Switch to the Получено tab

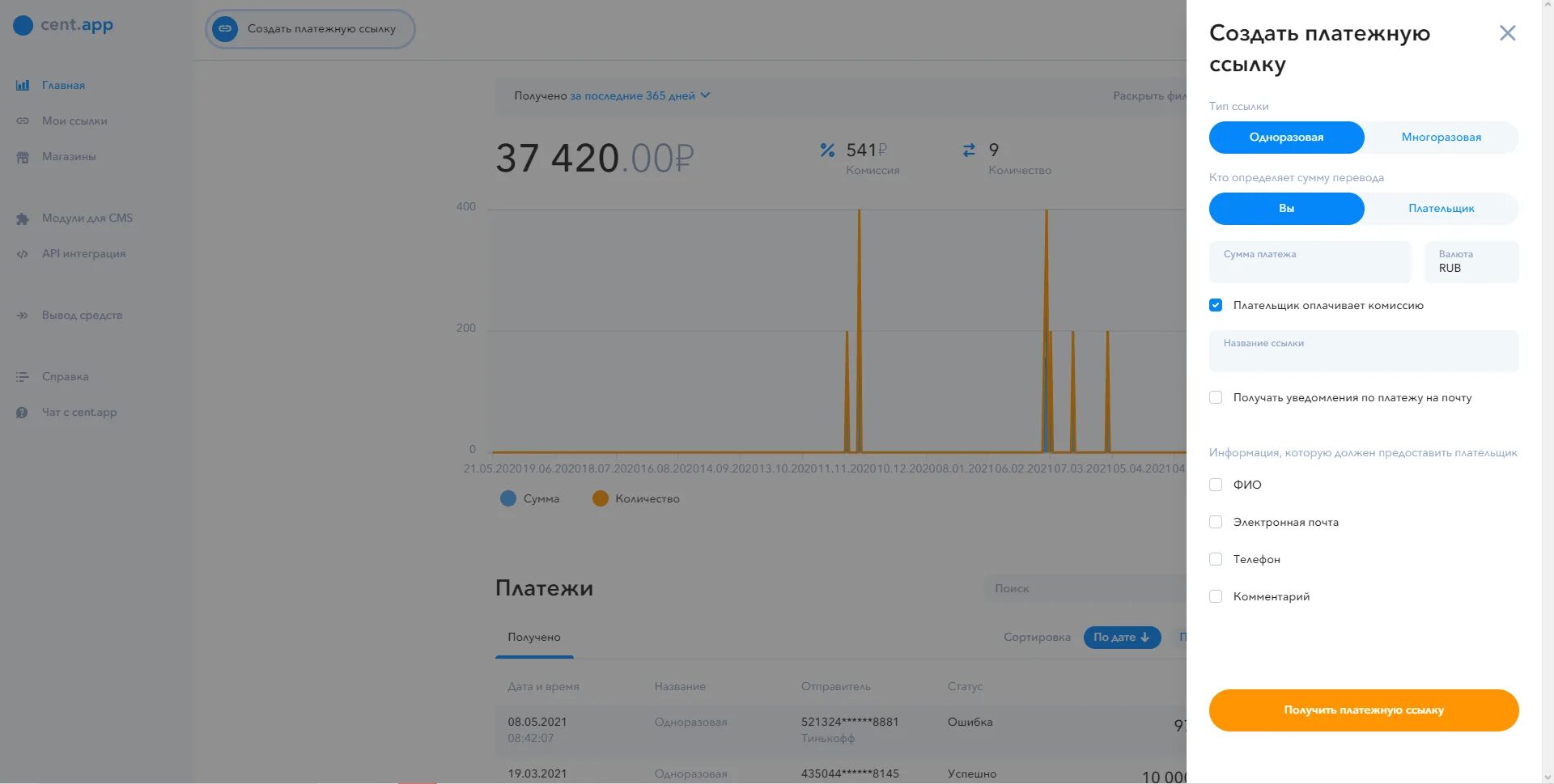point(534,638)
